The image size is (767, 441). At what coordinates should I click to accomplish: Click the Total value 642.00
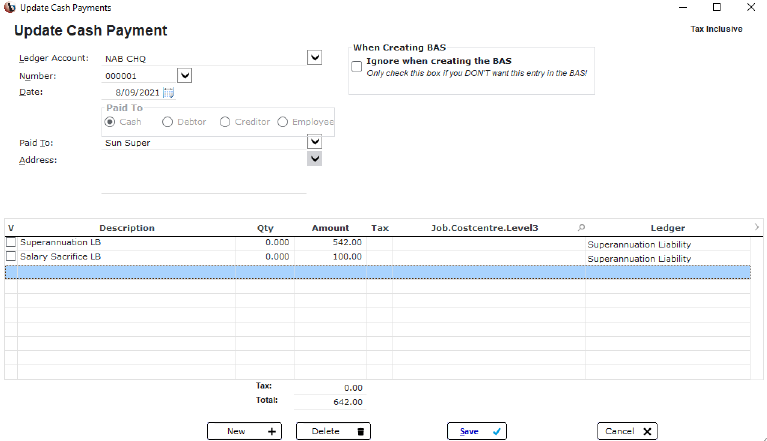tap(330, 402)
